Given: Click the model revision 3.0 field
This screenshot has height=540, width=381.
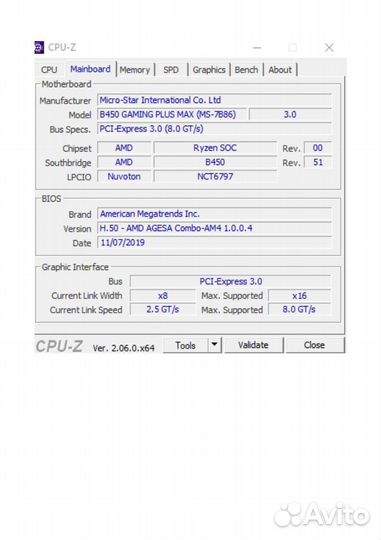Looking at the screenshot, I should [x=290, y=114].
